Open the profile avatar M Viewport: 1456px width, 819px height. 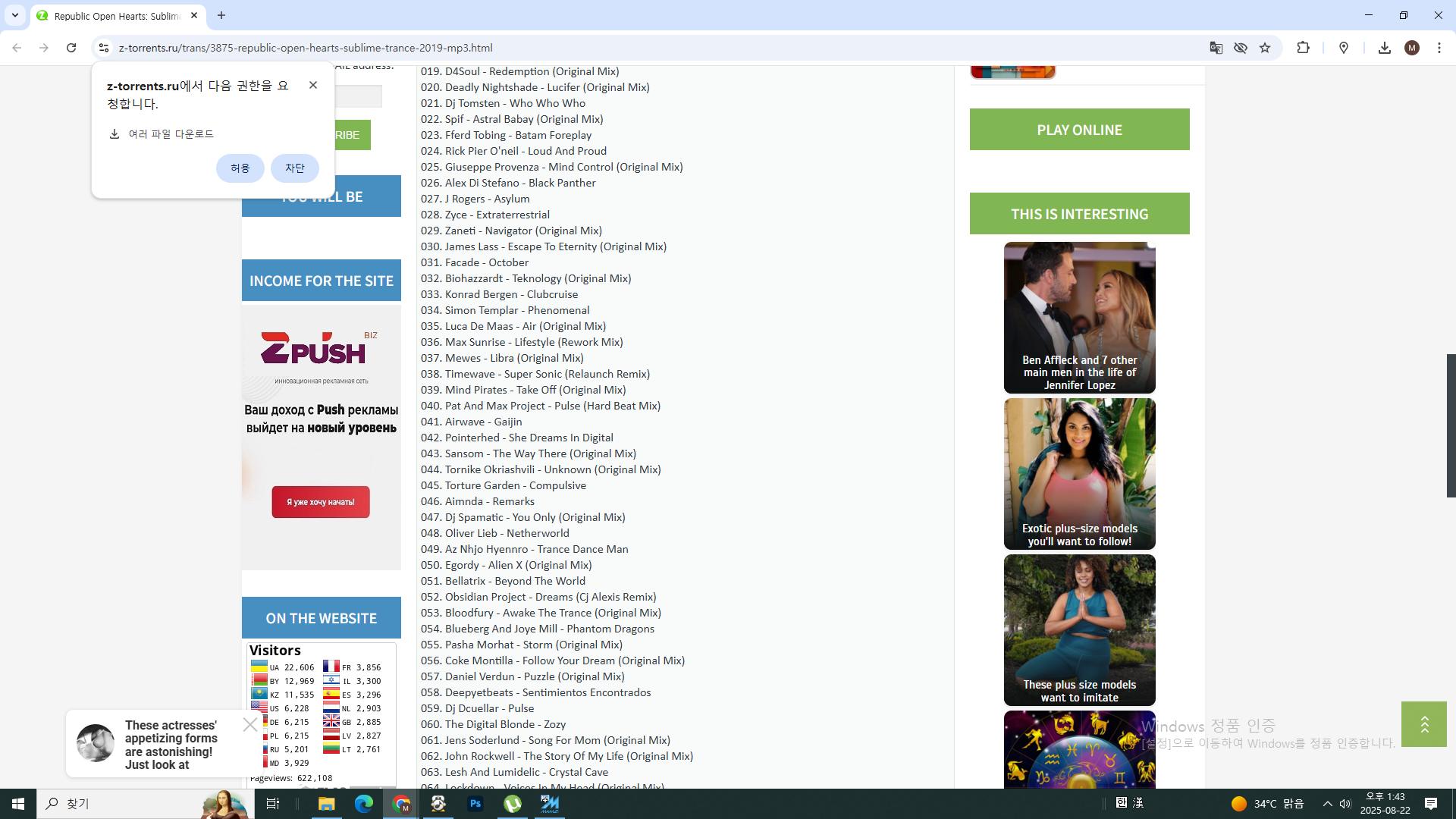pyautogui.click(x=1412, y=48)
